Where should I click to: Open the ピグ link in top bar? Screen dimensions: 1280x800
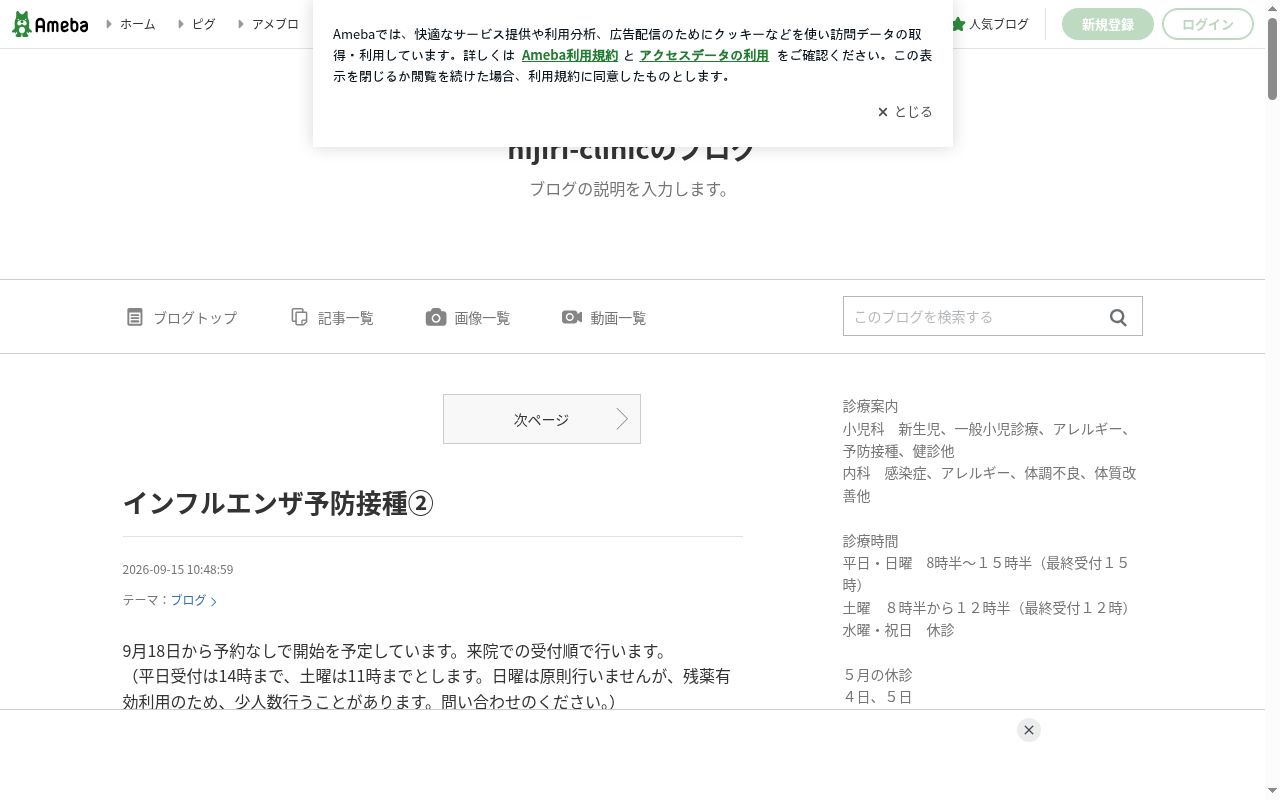point(203,24)
